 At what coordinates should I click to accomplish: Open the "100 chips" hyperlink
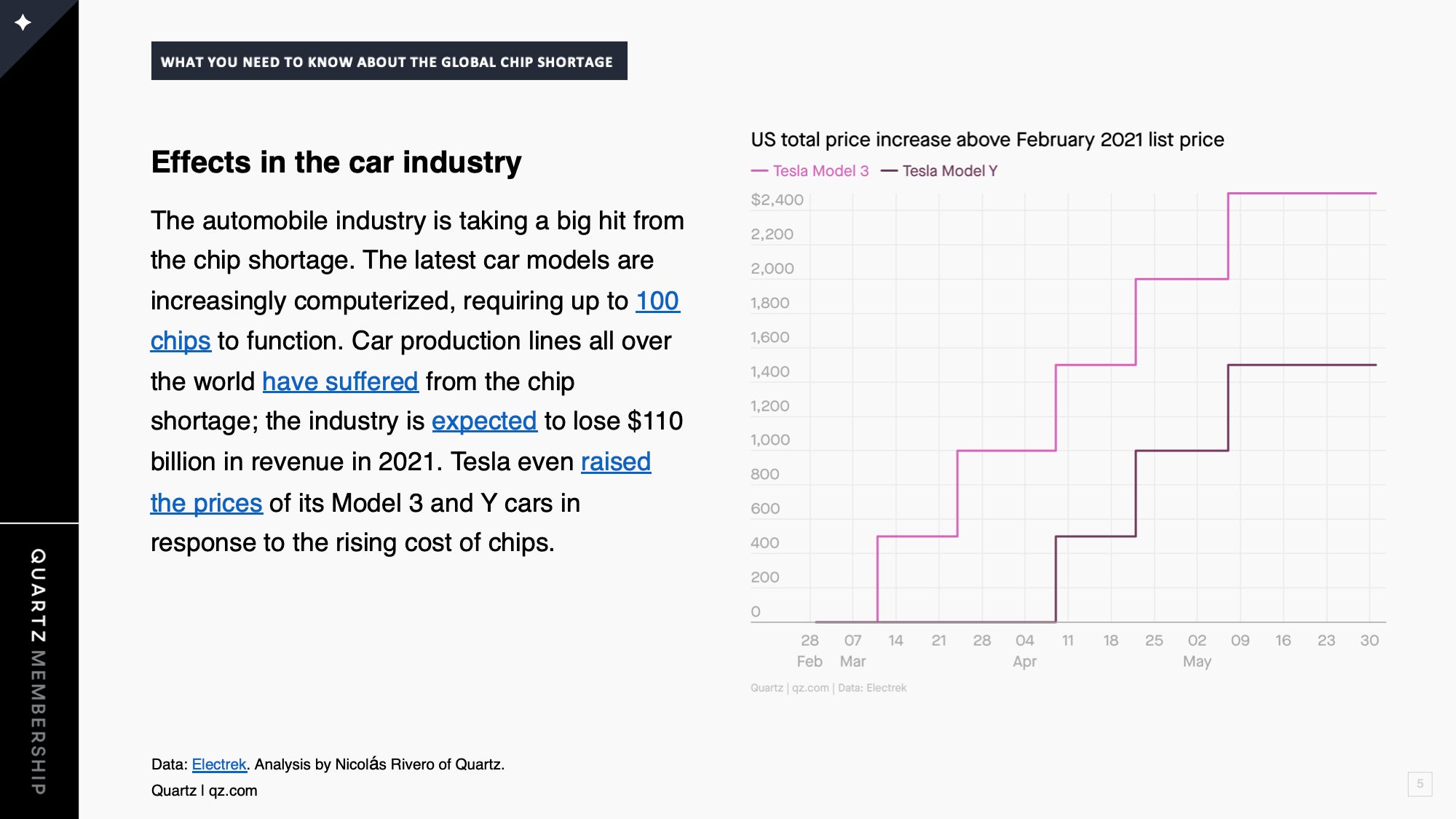click(x=657, y=301)
